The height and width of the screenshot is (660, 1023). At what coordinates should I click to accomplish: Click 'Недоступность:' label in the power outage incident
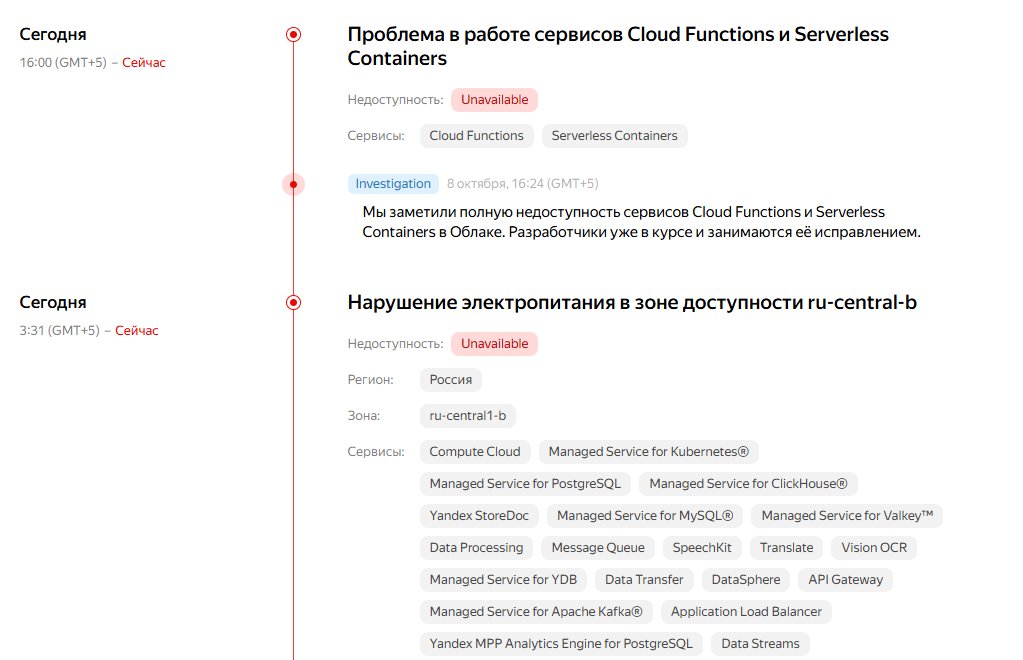(x=395, y=344)
